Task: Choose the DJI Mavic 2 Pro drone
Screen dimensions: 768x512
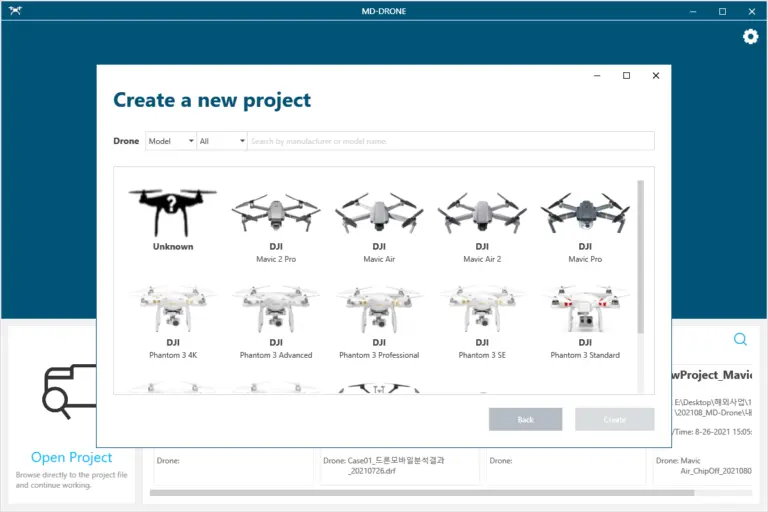Action: pyautogui.click(x=275, y=214)
